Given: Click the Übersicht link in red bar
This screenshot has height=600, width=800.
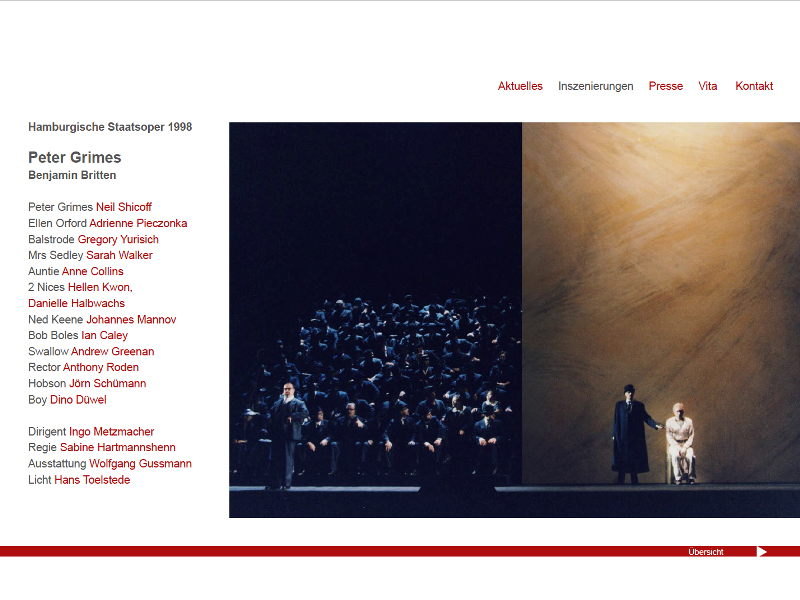Looking at the screenshot, I should [x=706, y=552].
